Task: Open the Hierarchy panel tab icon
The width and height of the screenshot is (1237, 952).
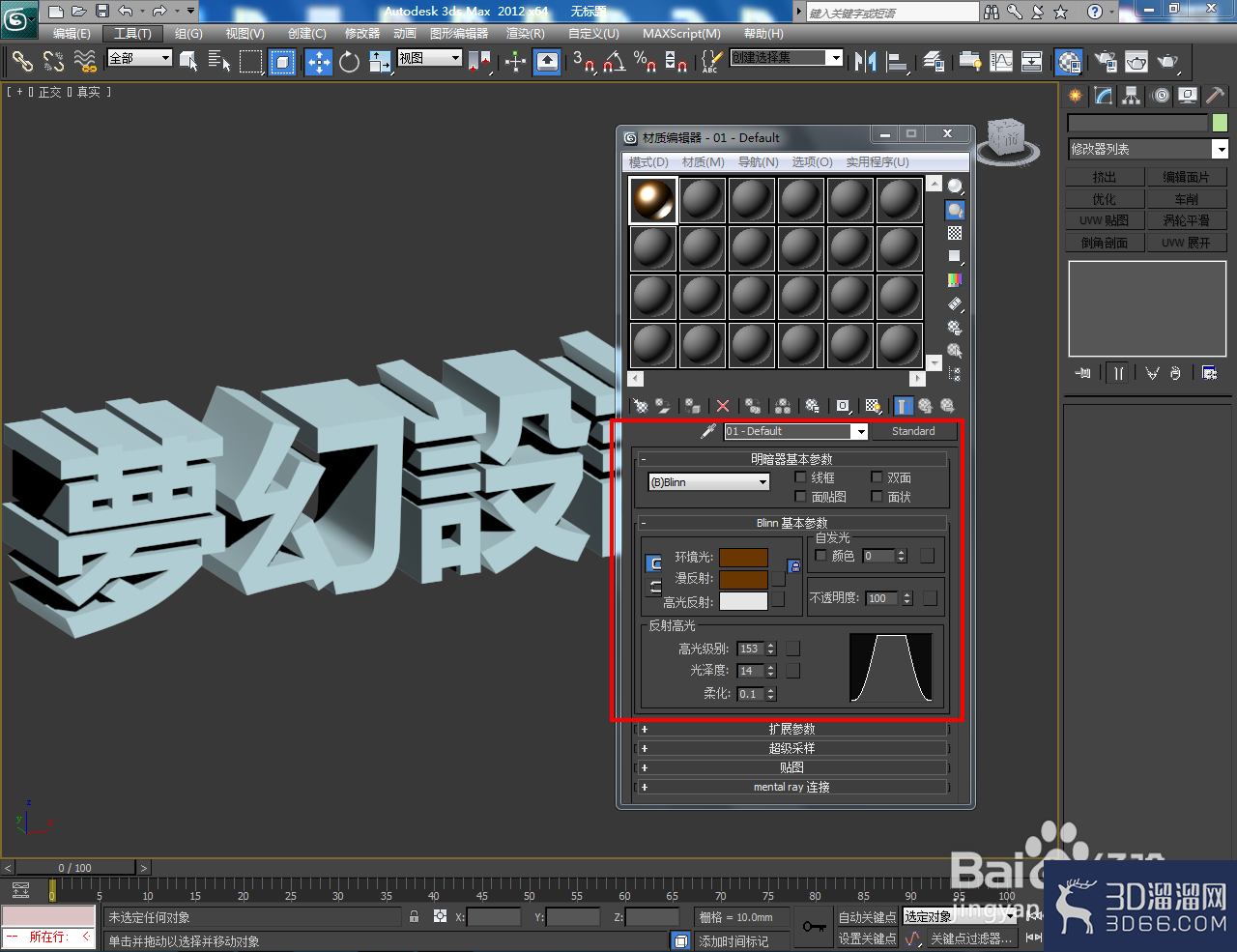Action: pyautogui.click(x=1131, y=96)
